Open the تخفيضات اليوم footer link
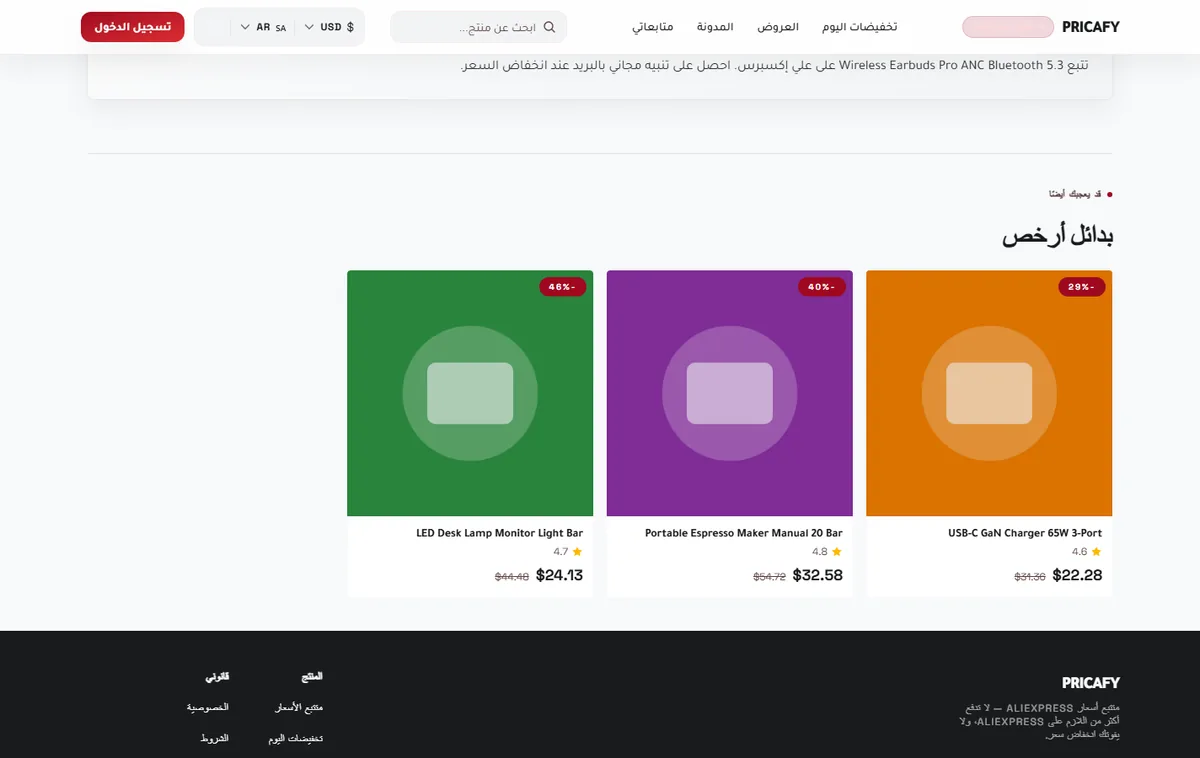Screen dimensions: 1200x758 coord(296,738)
